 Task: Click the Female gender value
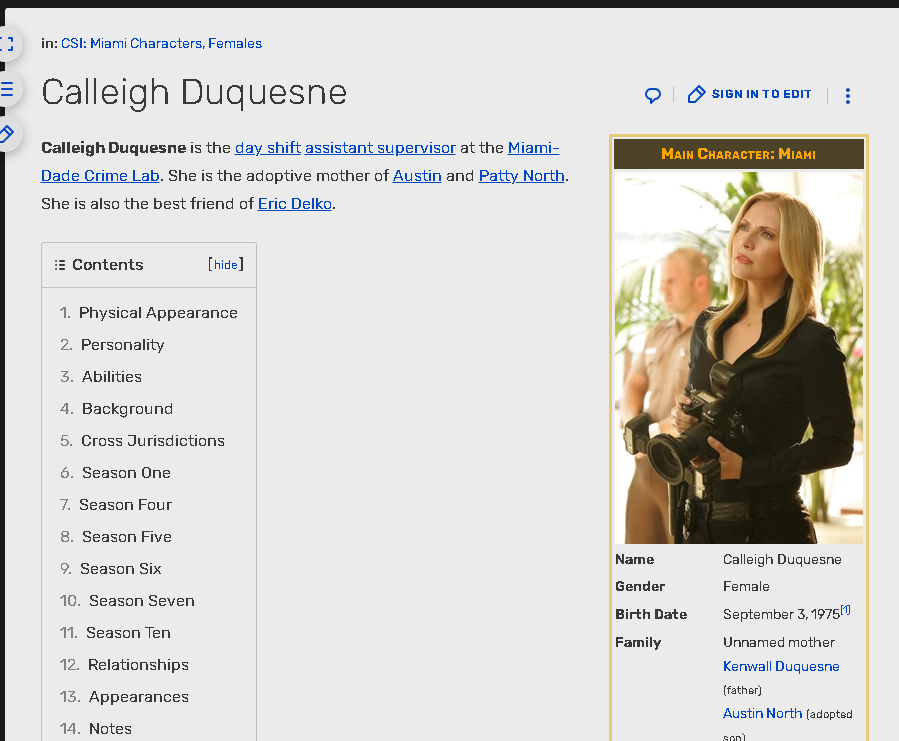coord(746,587)
